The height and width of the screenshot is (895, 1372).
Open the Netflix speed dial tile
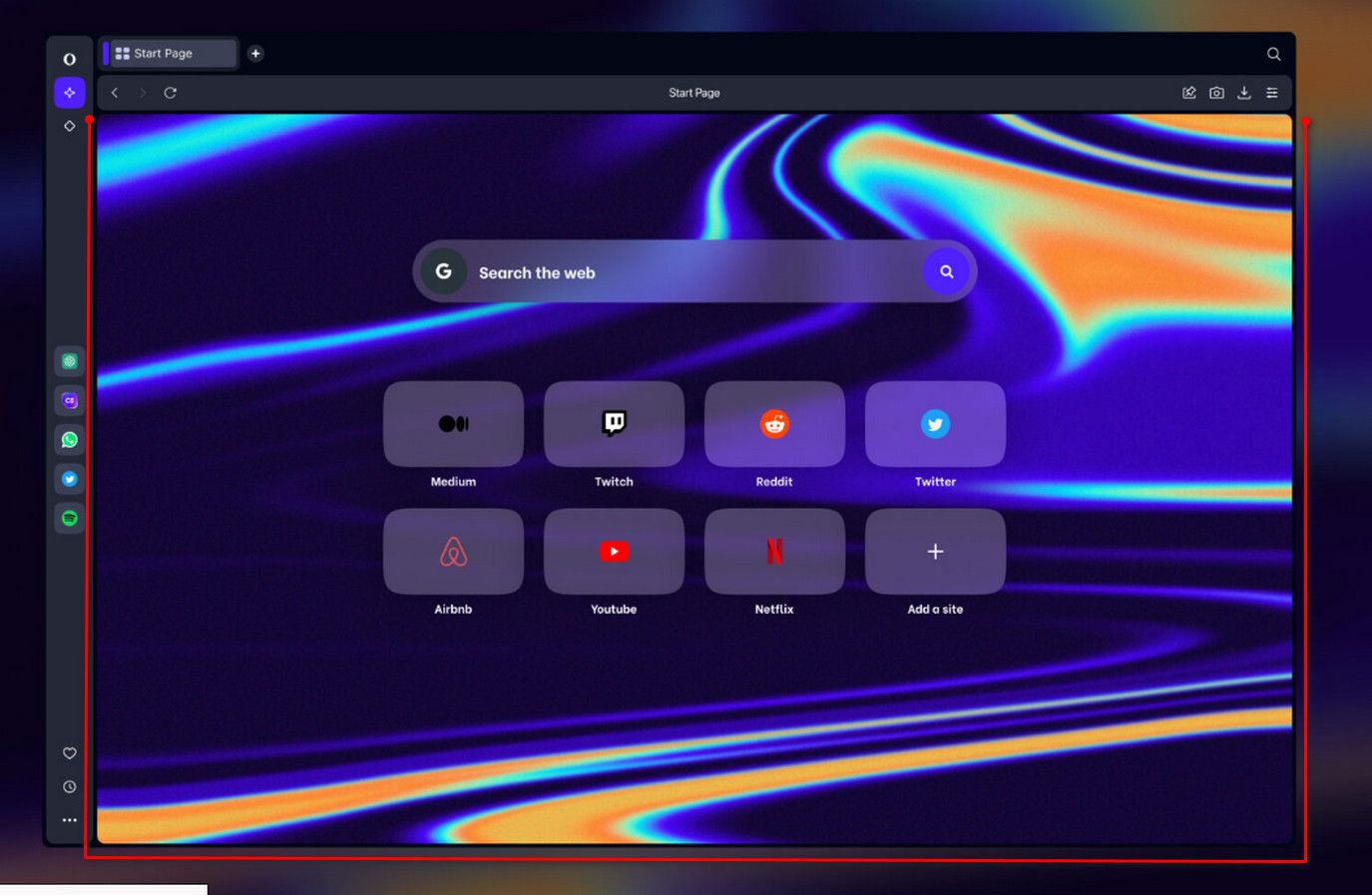tap(774, 552)
